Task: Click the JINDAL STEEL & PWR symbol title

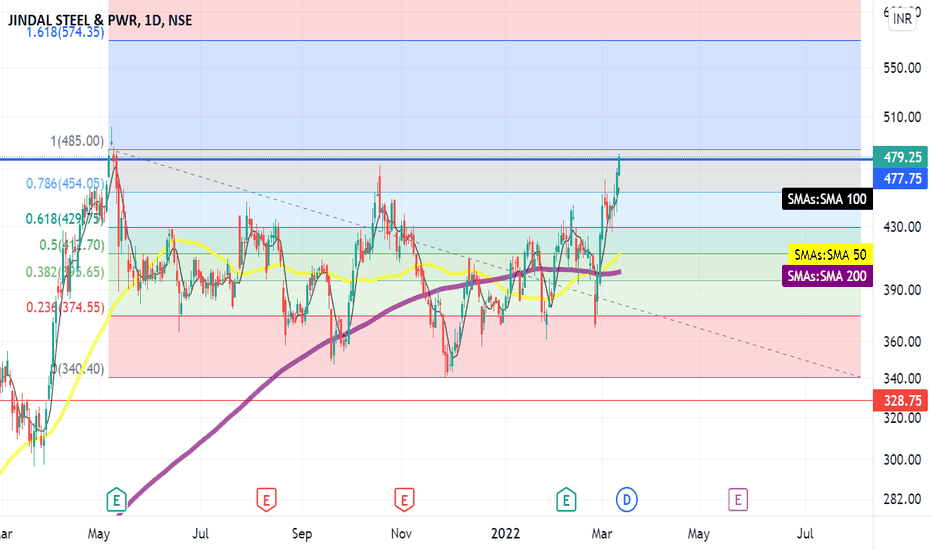Action: (100, 20)
